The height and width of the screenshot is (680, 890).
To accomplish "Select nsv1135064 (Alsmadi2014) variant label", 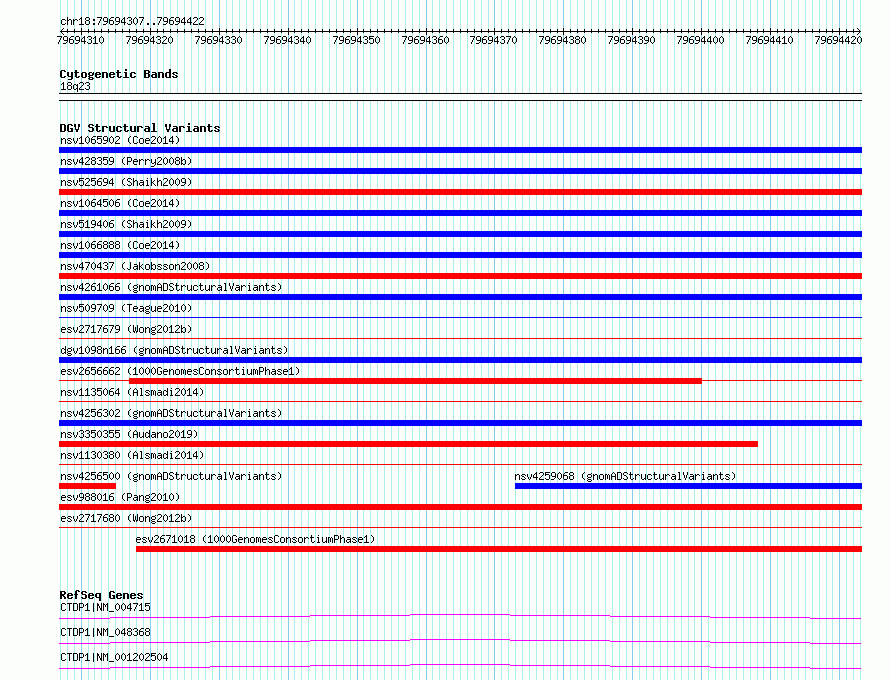I will pos(132,392).
